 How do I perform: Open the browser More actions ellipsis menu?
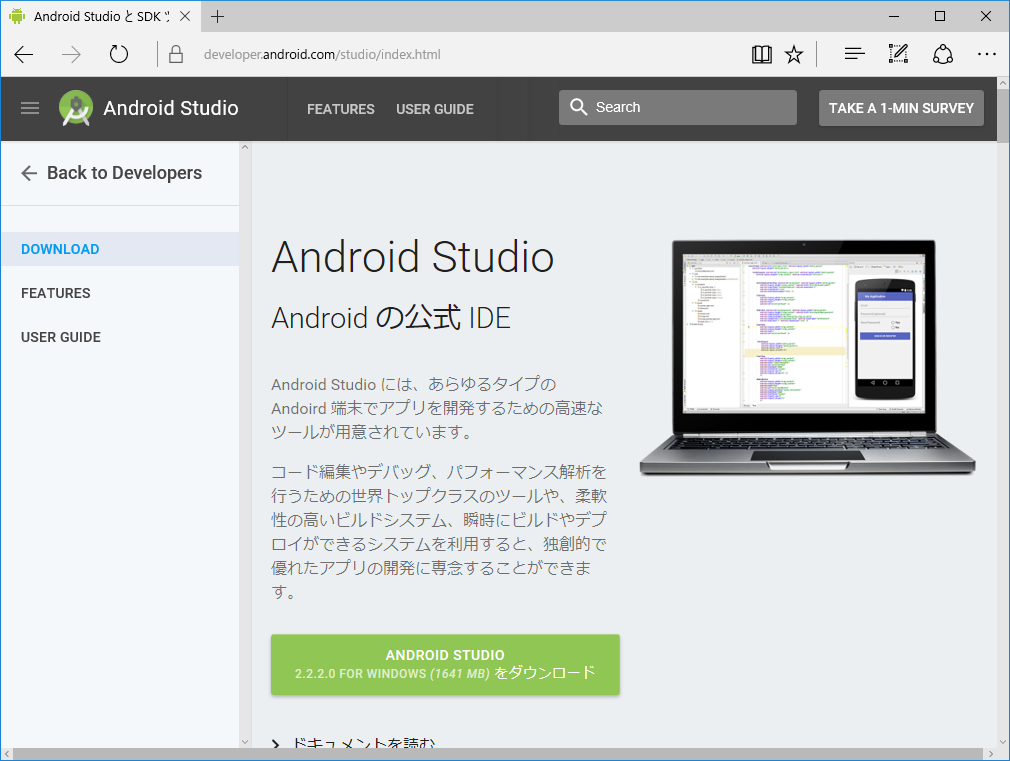tap(987, 55)
